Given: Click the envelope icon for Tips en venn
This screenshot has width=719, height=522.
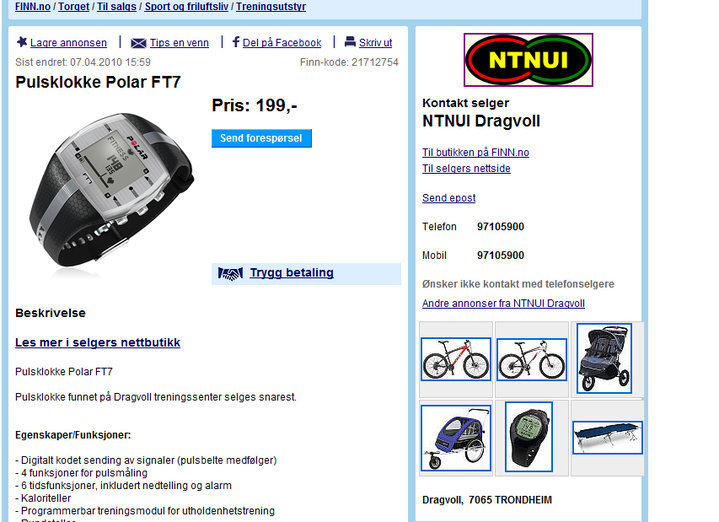Looking at the screenshot, I should click(138, 43).
